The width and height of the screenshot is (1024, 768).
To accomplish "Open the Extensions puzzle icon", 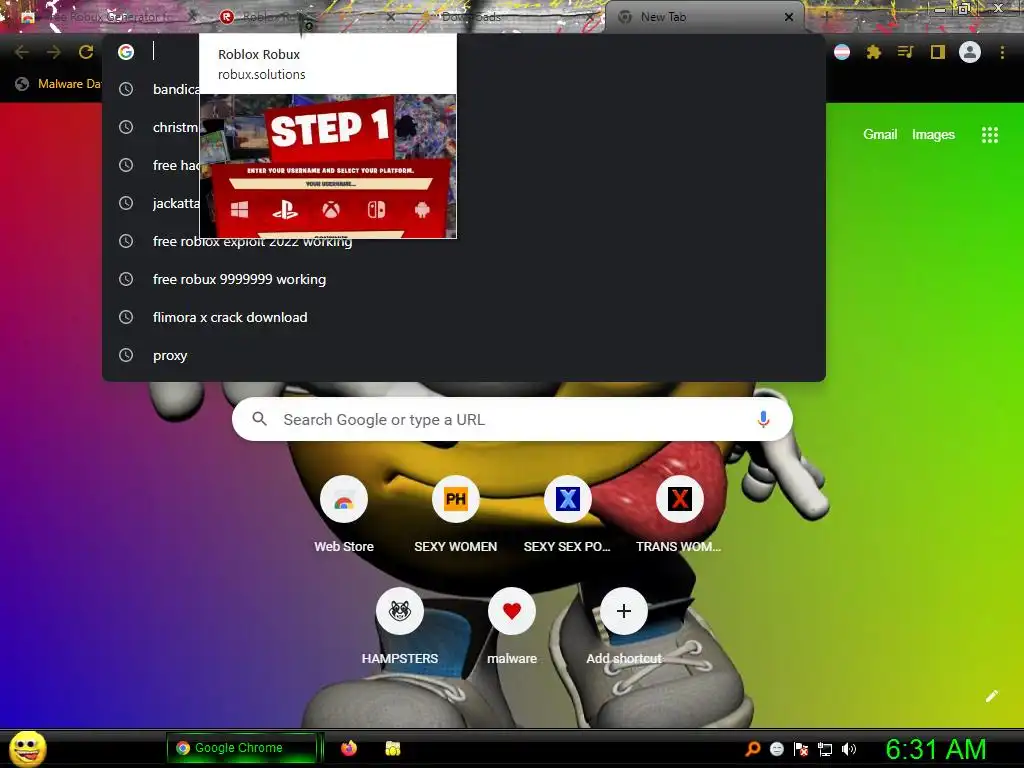I will tap(874, 52).
